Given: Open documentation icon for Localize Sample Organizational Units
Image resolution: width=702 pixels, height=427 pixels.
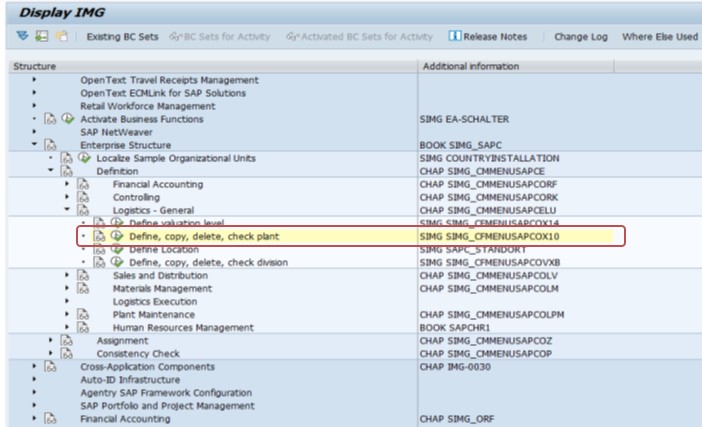Looking at the screenshot, I should coord(66,158).
